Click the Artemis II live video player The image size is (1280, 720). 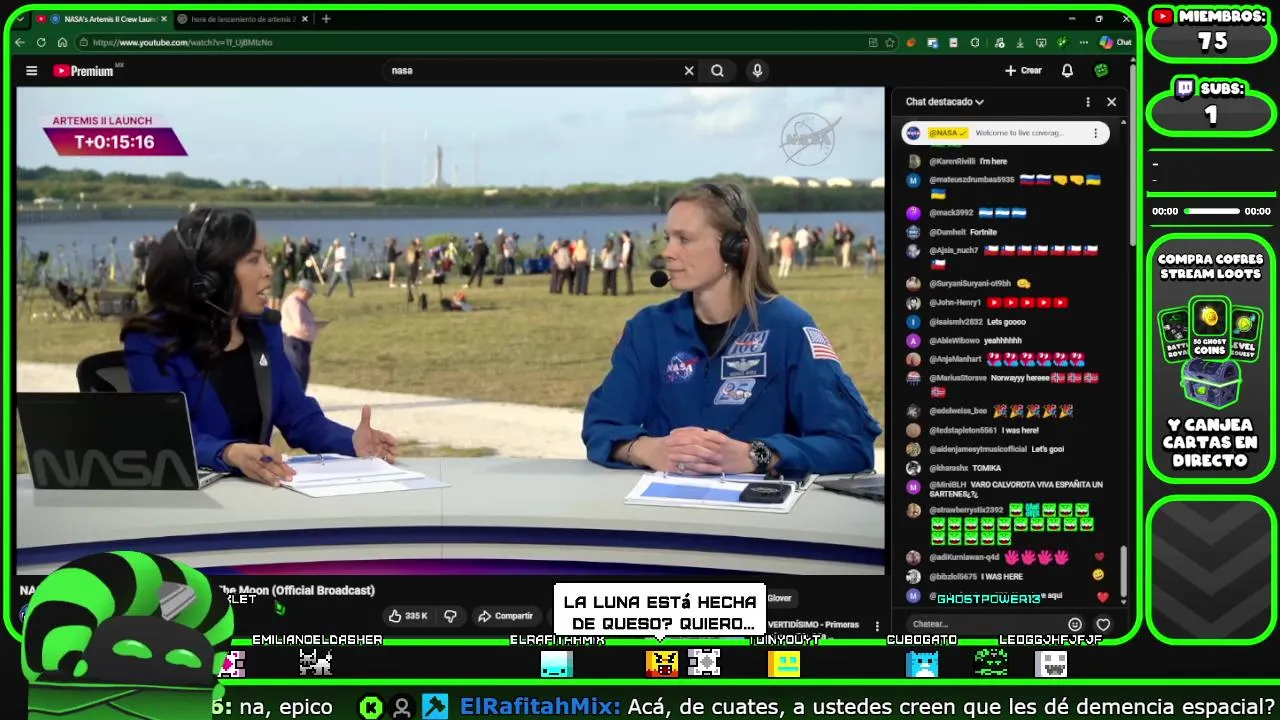450,331
